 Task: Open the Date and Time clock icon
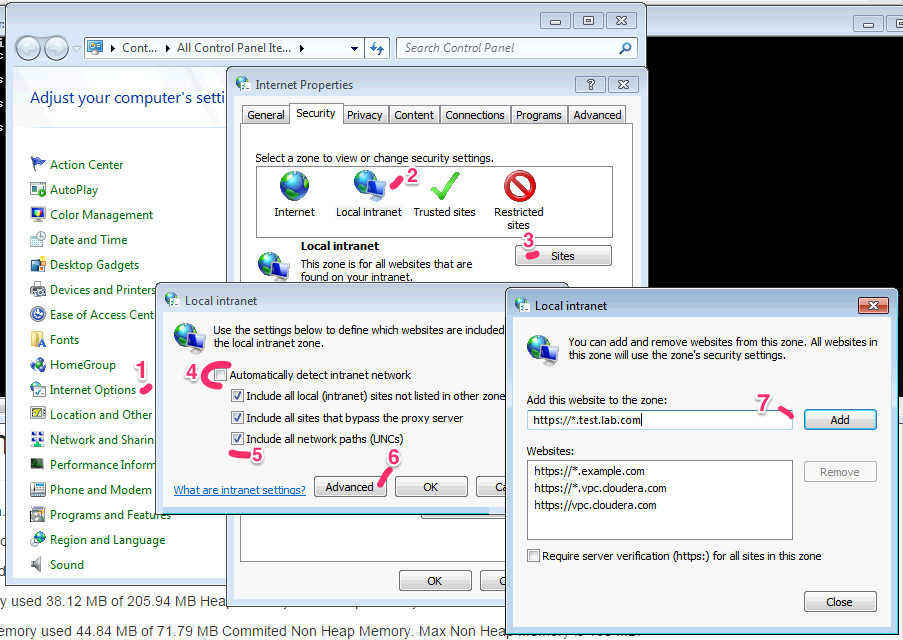pos(38,239)
